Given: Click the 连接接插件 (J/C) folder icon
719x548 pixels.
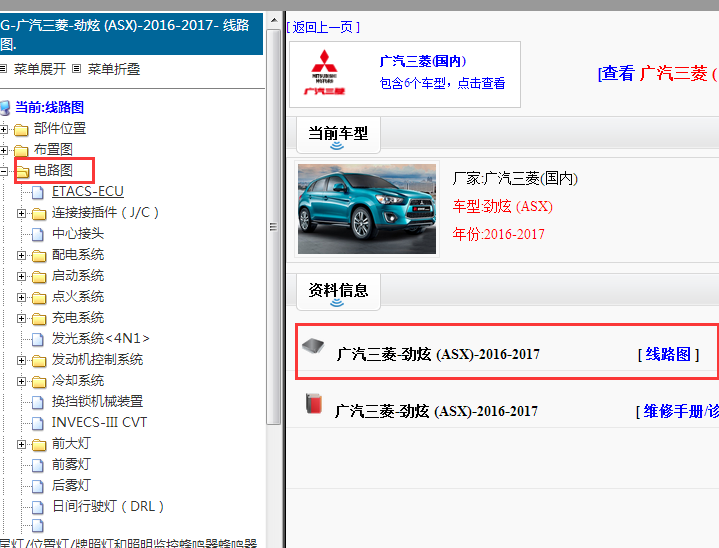Looking at the screenshot, I should 39,214.
